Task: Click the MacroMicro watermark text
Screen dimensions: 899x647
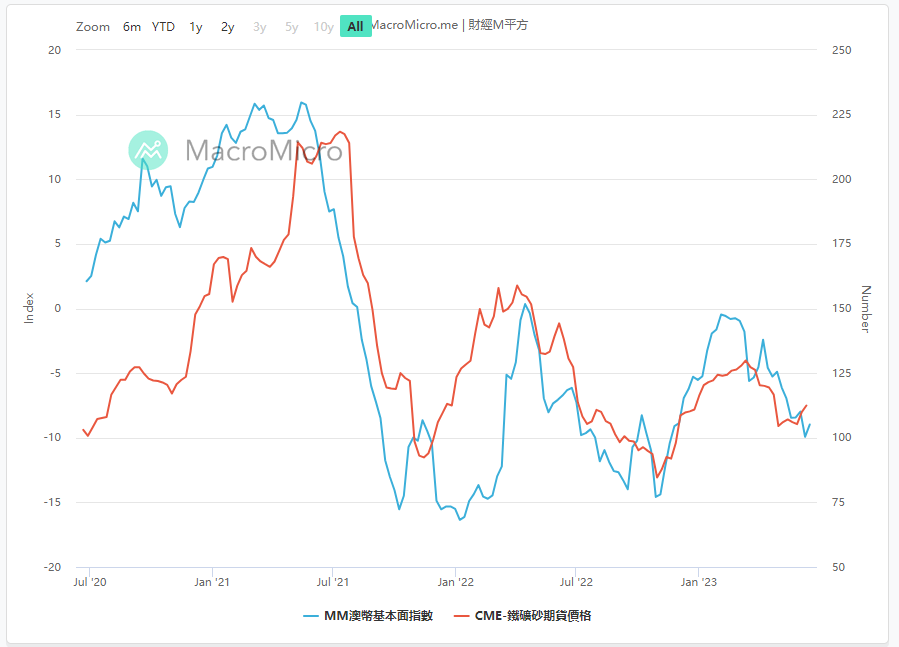Action: tap(264, 151)
